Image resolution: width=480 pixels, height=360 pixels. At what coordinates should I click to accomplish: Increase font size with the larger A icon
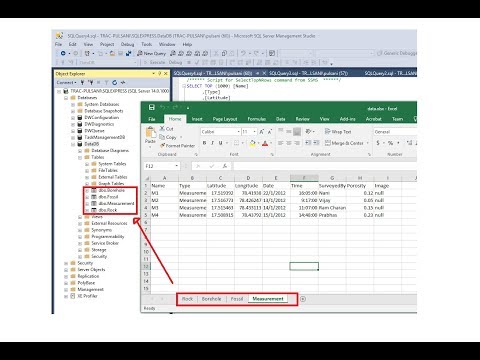click(x=262, y=132)
